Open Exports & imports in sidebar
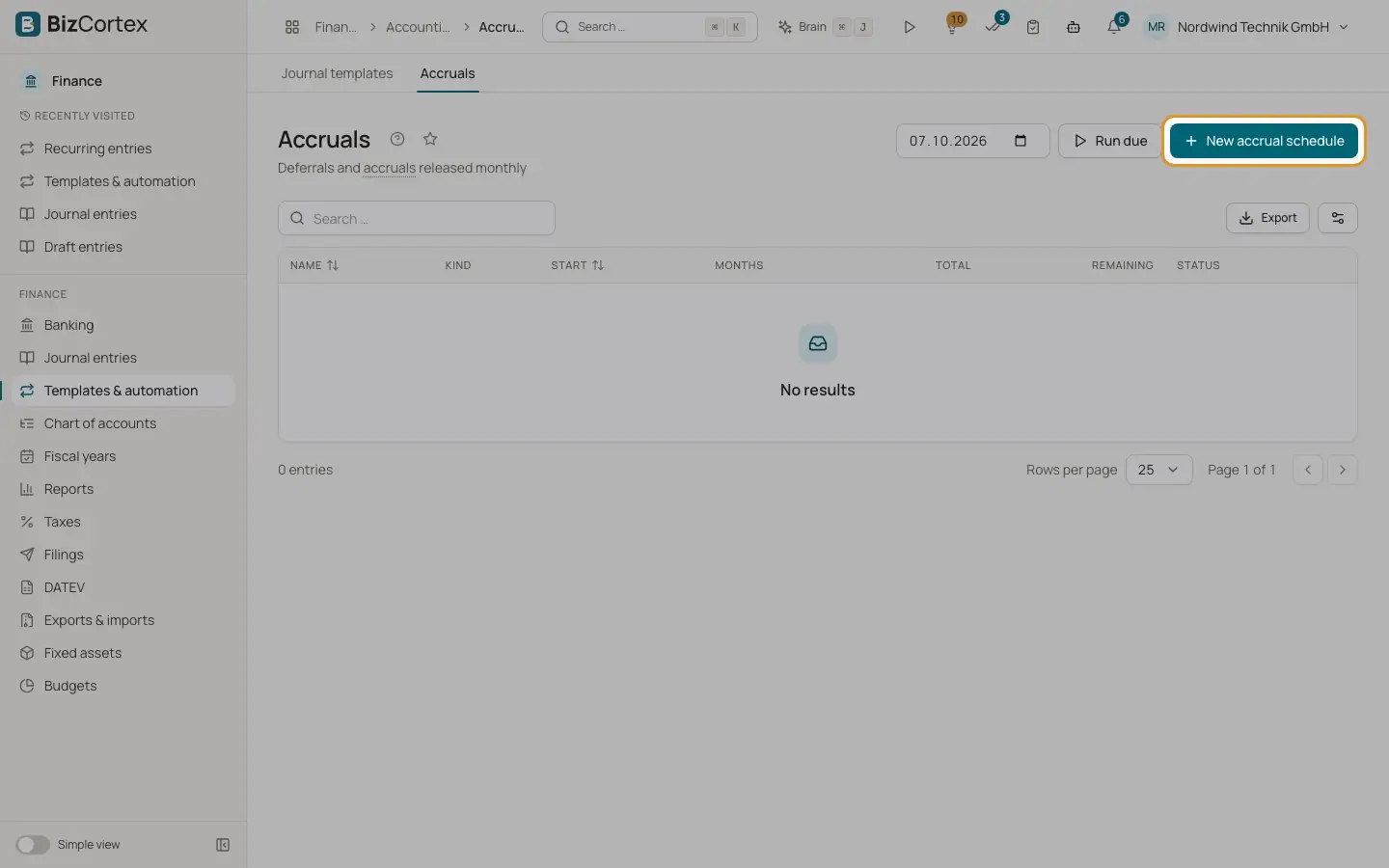This screenshot has width=1389, height=868. click(123, 620)
